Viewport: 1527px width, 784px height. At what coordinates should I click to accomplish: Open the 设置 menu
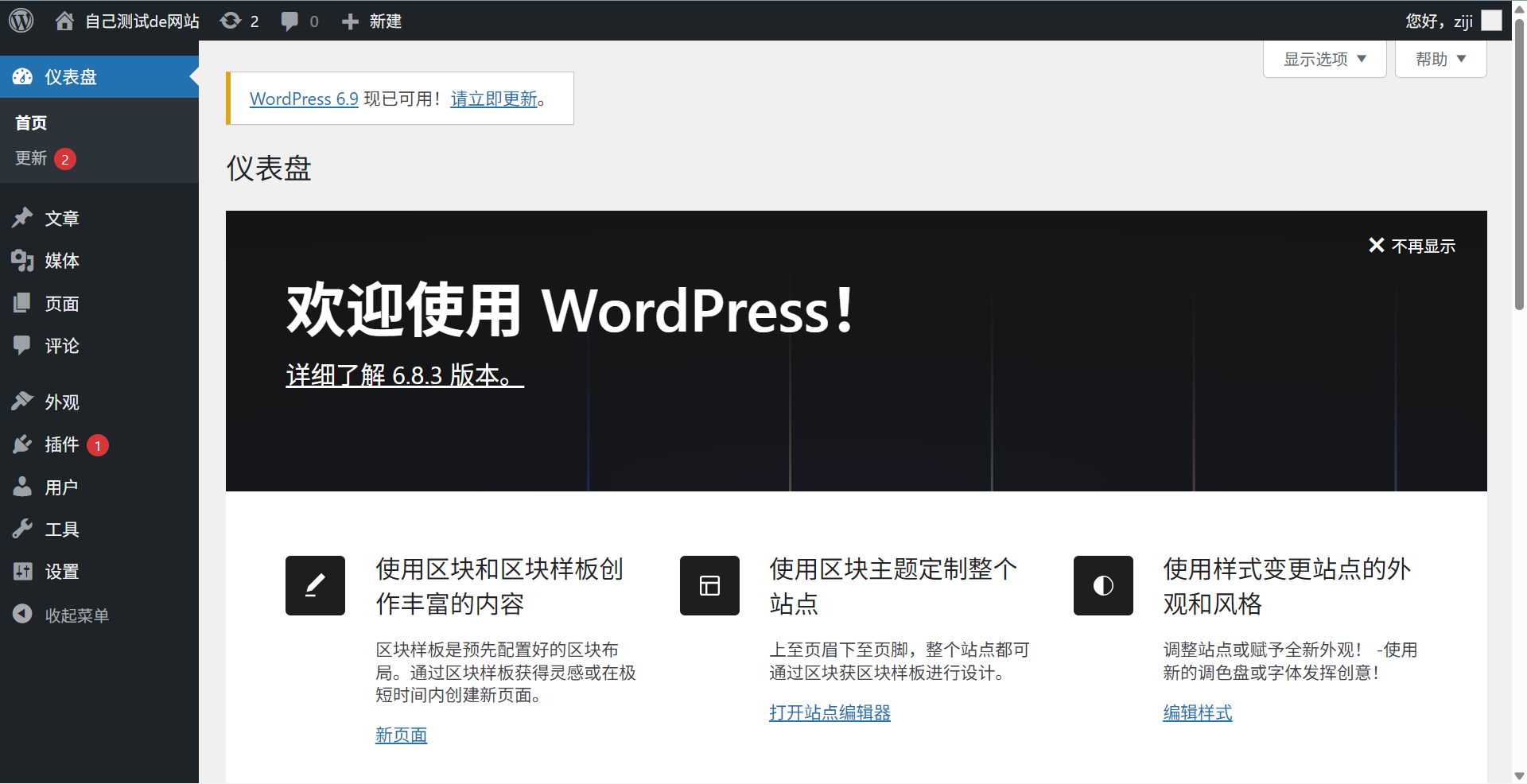[x=99, y=571]
